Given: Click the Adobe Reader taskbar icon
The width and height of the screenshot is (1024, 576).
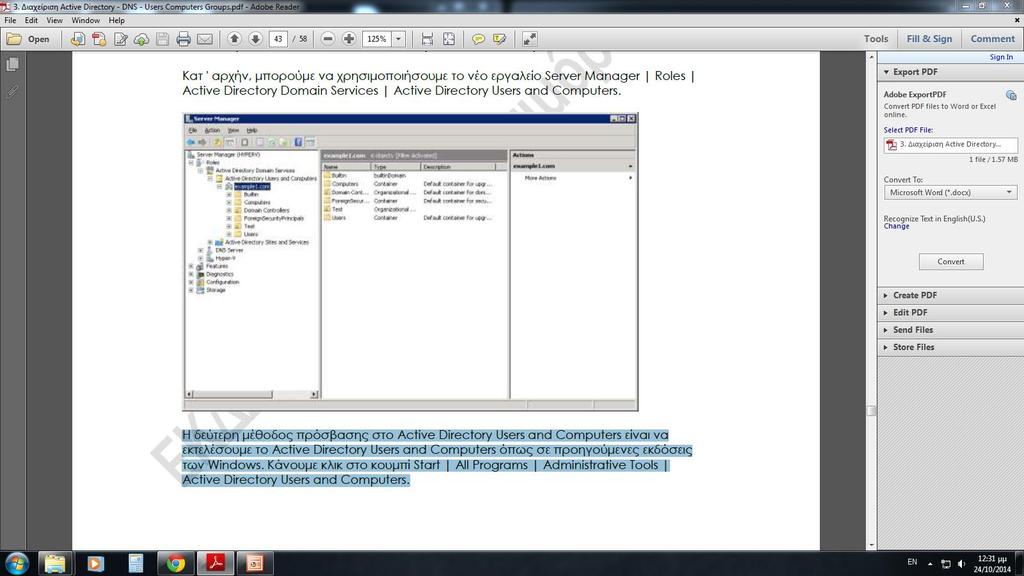Looking at the screenshot, I should click(x=216, y=563).
